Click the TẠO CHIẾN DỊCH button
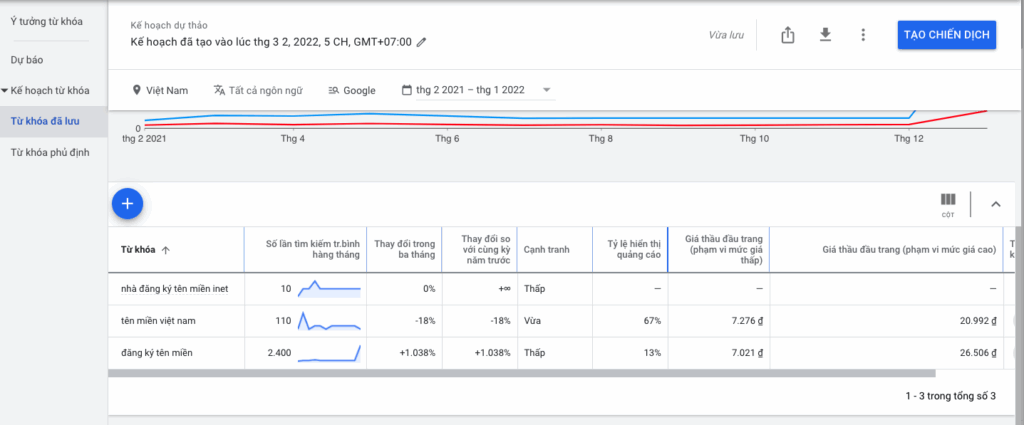 [x=946, y=35]
